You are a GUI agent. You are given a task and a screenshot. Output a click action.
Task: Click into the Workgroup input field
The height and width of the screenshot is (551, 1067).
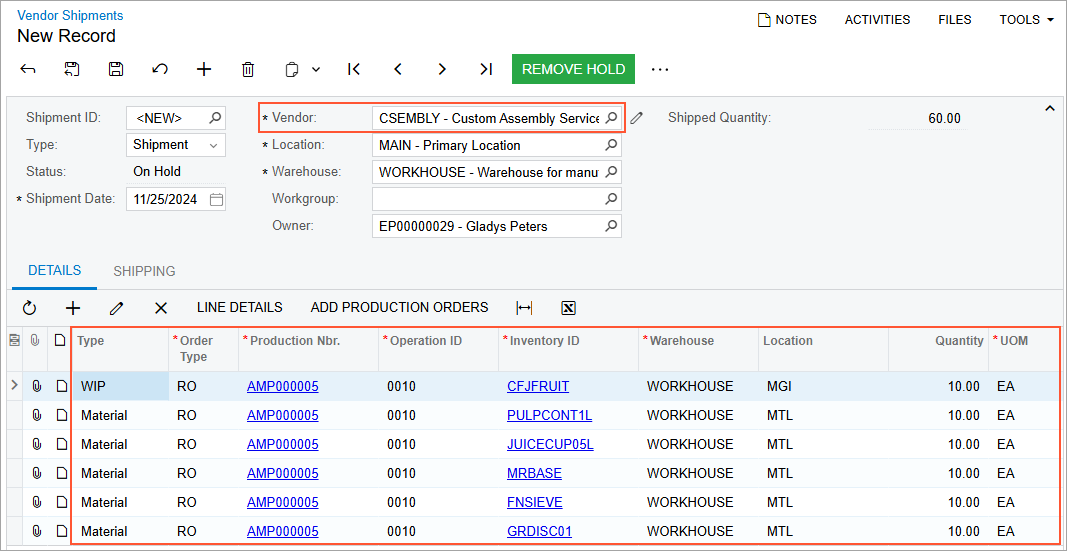[487, 199]
